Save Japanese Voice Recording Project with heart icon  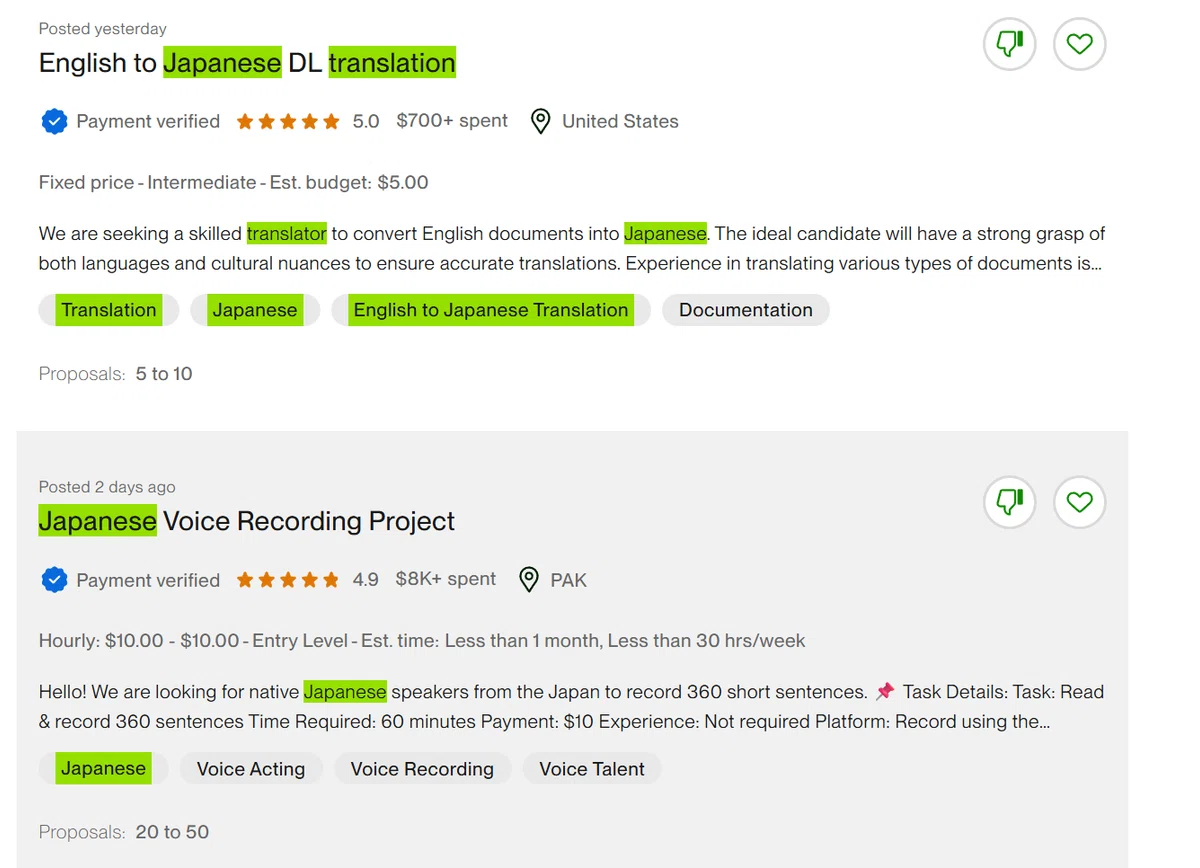coord(1079,502)
